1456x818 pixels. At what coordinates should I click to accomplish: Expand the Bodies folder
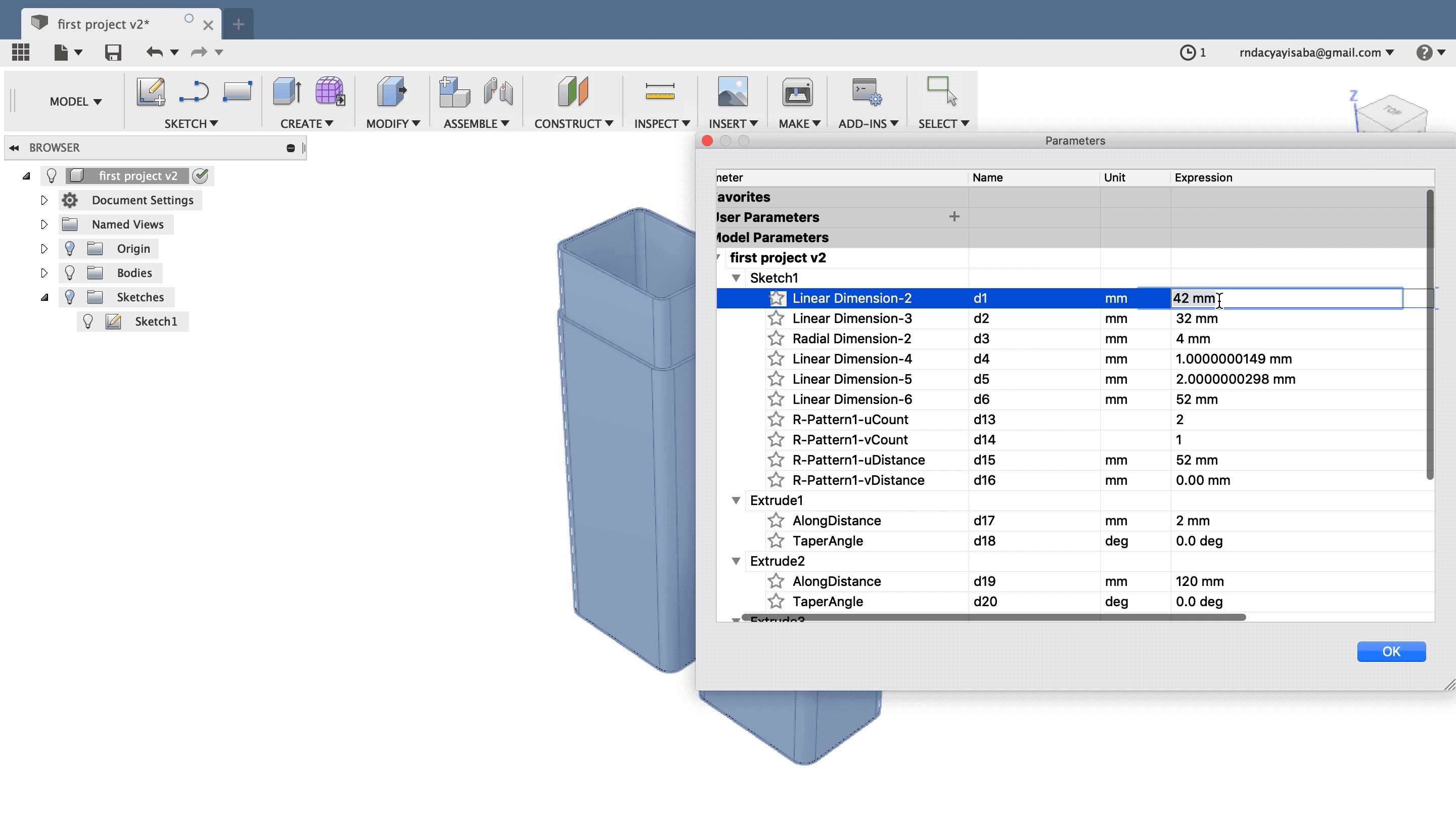coord(44,273)
